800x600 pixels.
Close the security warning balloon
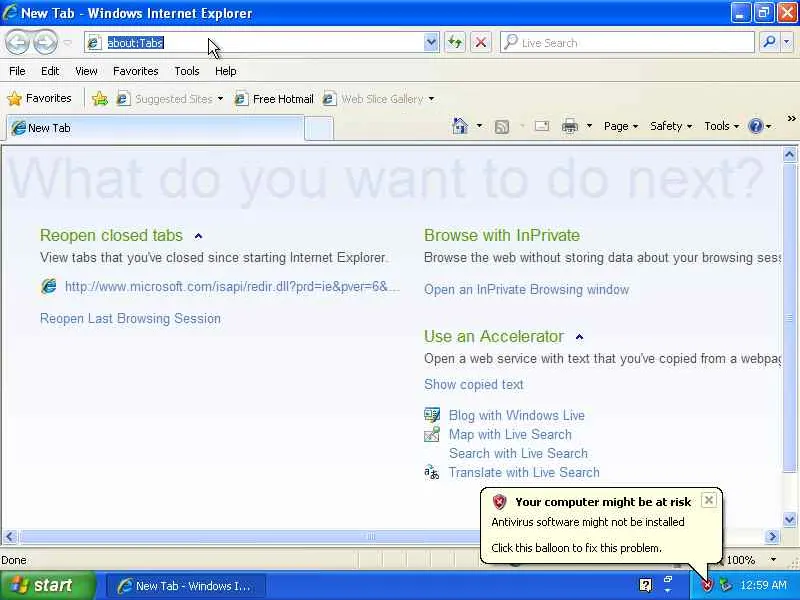(x=709, y=501)
